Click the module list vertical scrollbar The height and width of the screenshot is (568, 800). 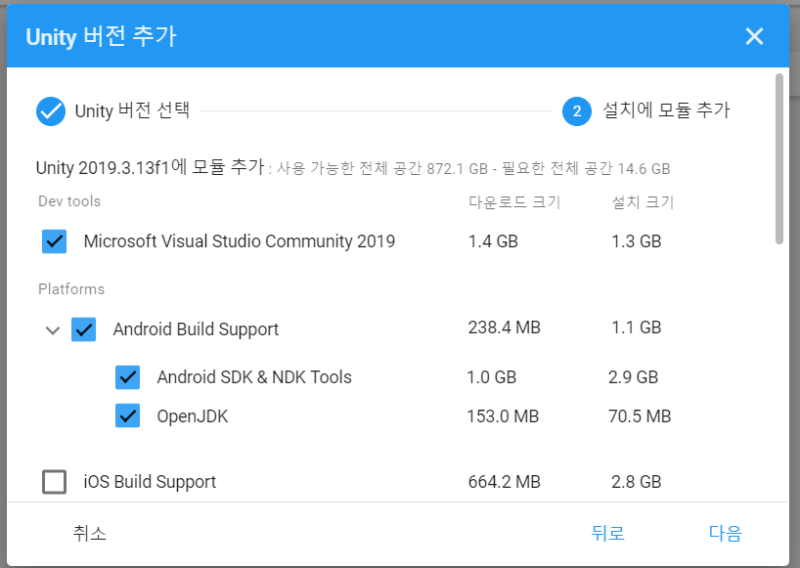779,159
